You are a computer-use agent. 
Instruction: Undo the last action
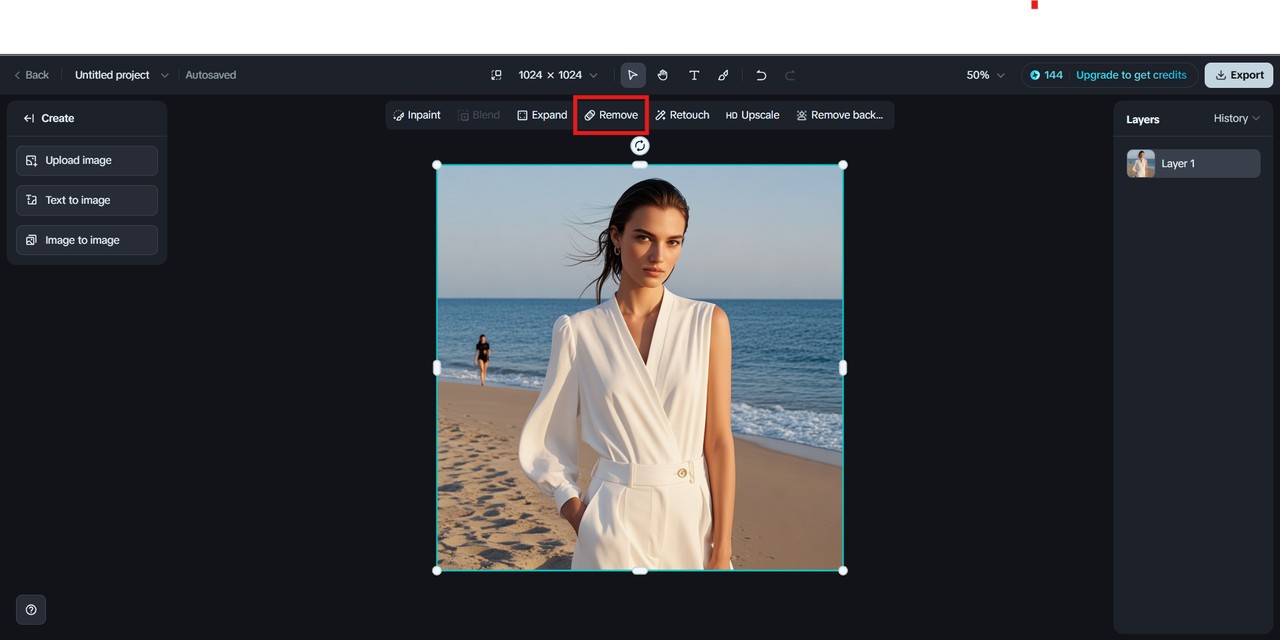coord(761,75)
